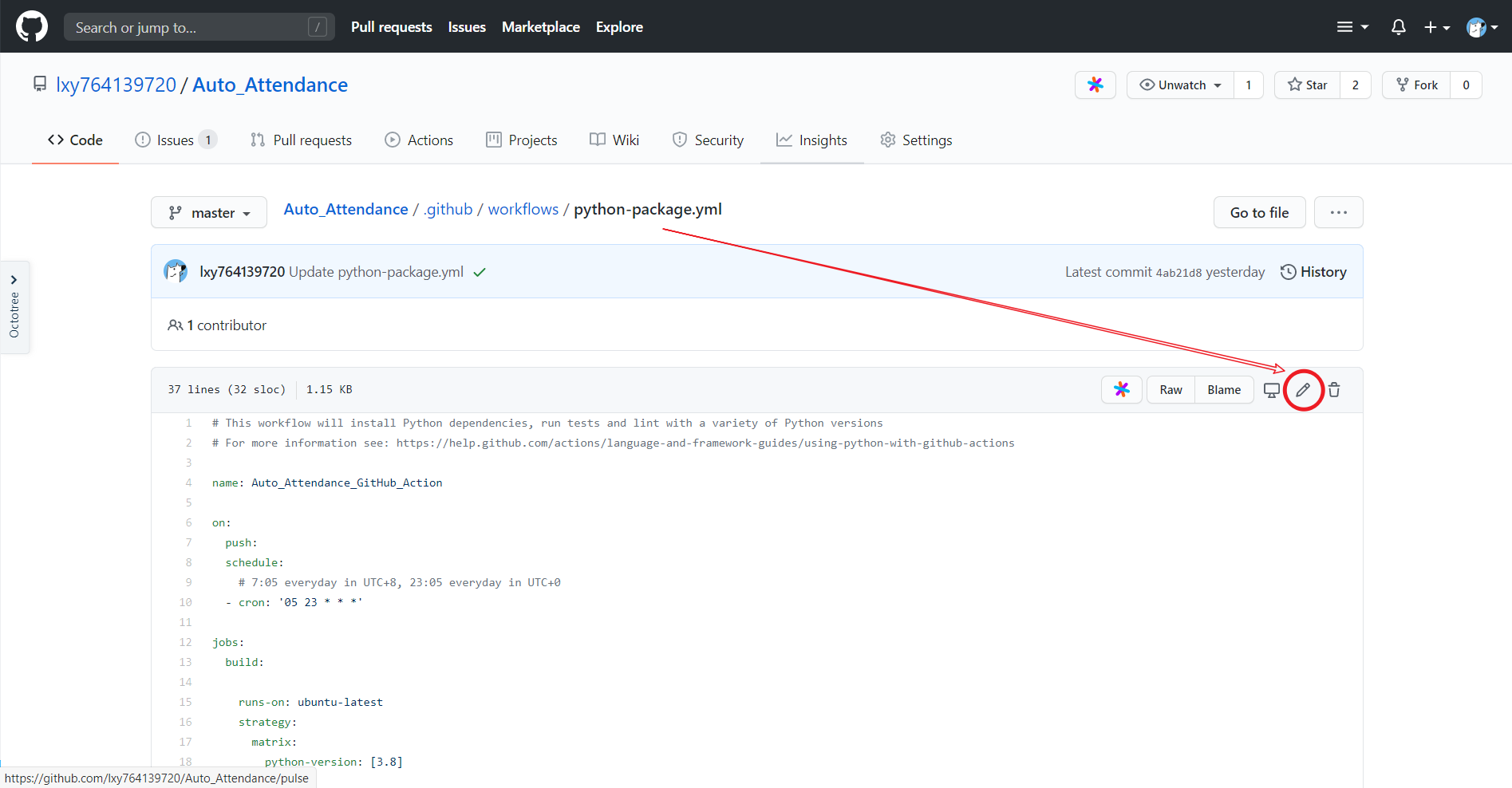Open the master branch dropdown
The width and height of the screenshot is (1512, 788).
[209, 212]
